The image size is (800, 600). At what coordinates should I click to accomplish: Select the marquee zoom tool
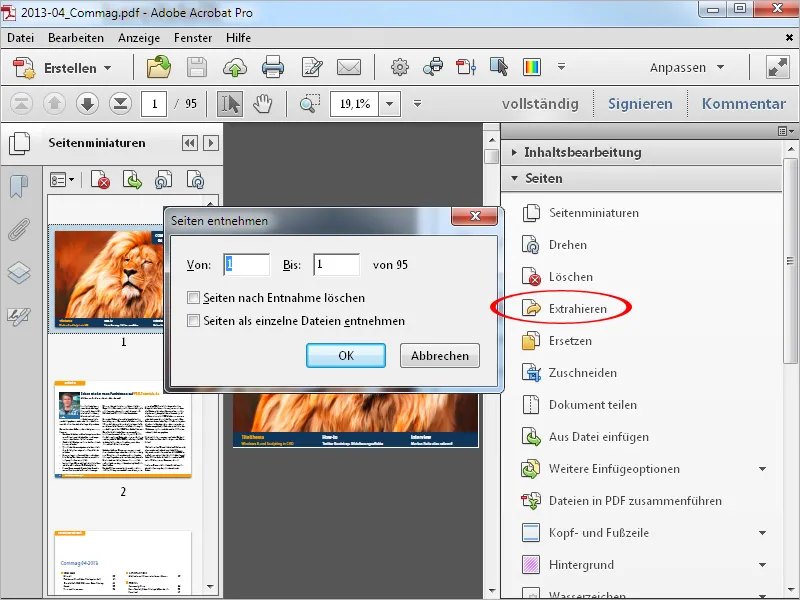[x=310, y=104]
